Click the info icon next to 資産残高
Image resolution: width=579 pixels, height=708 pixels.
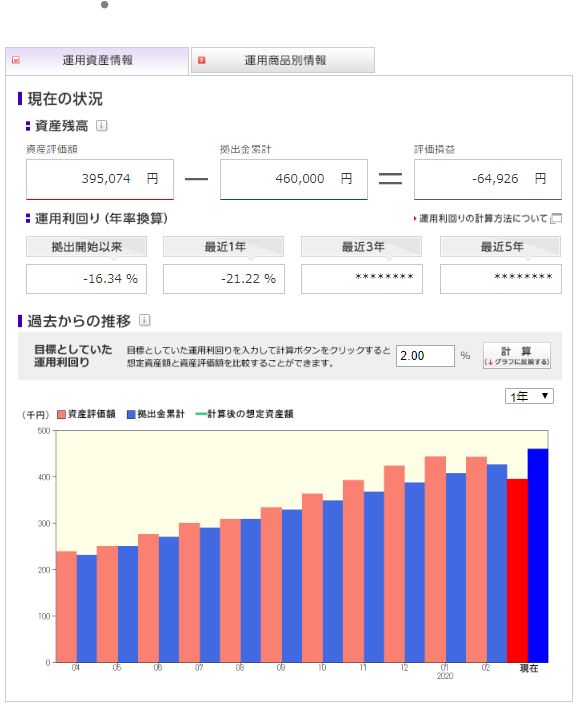pyautogui.click(x=102, y=126)
